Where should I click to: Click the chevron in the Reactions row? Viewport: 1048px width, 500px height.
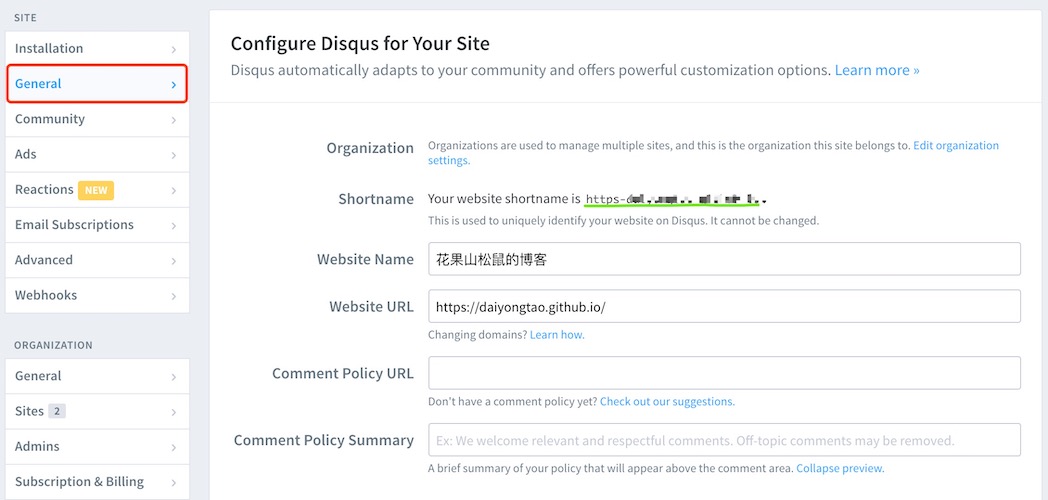174,191
